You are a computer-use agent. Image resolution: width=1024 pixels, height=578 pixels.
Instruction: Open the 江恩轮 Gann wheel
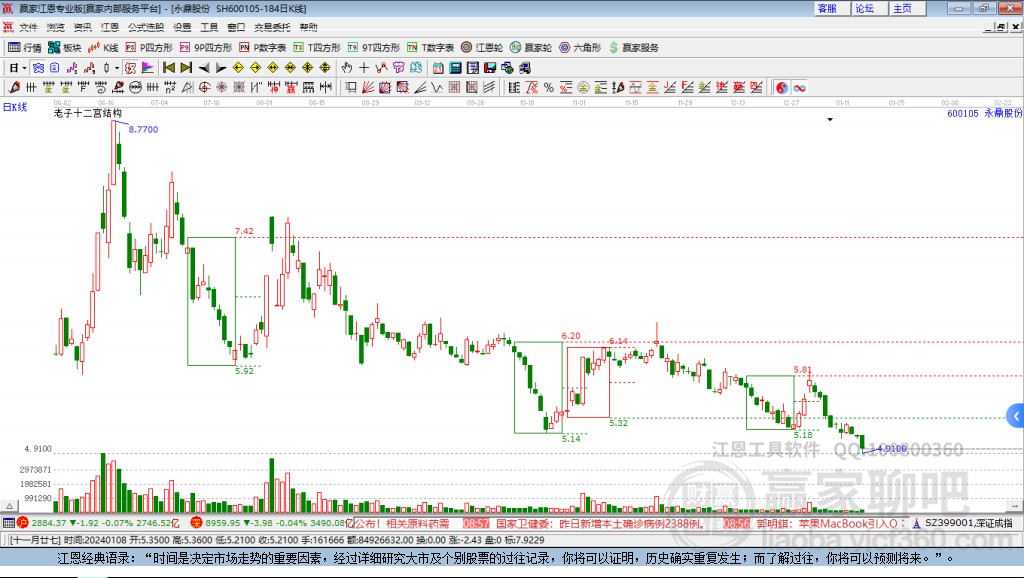482,48
